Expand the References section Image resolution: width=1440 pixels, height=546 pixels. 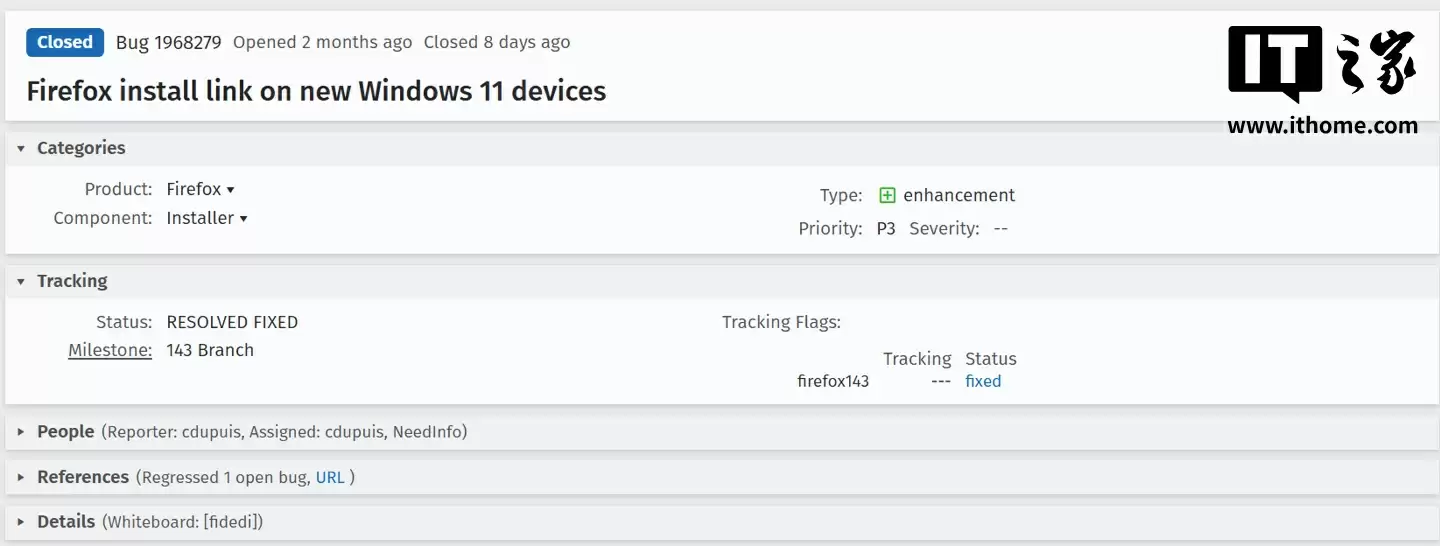coord(21,477)
